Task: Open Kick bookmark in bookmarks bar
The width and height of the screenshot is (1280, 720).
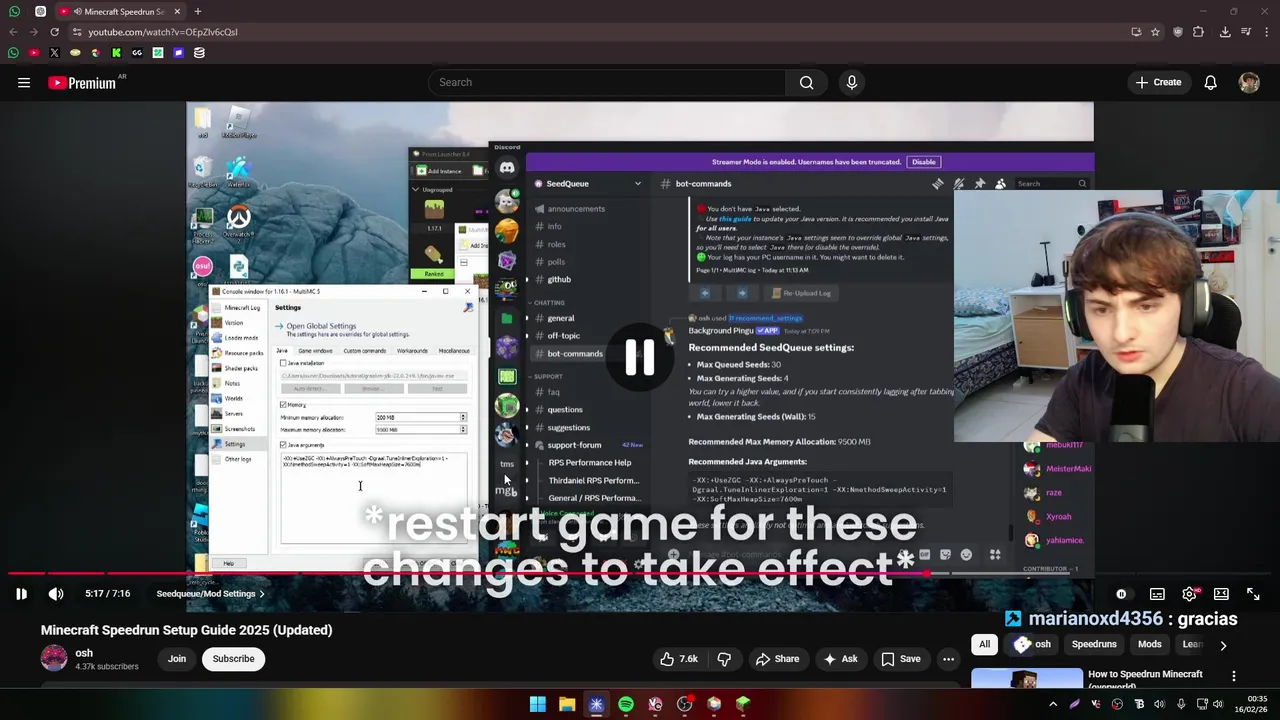Action: 116,52
